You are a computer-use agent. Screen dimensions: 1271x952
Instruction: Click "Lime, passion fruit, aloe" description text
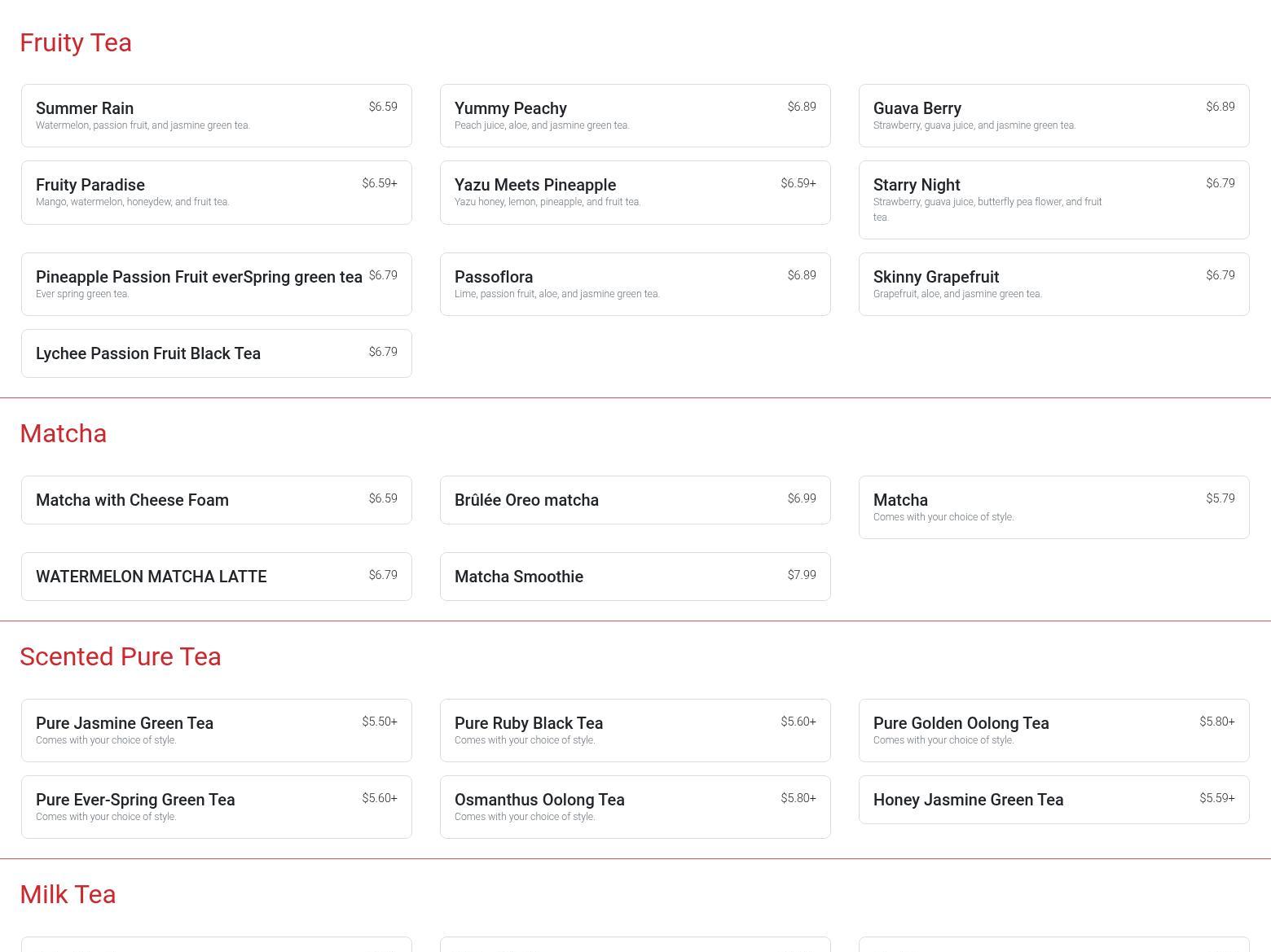(557, 294)
